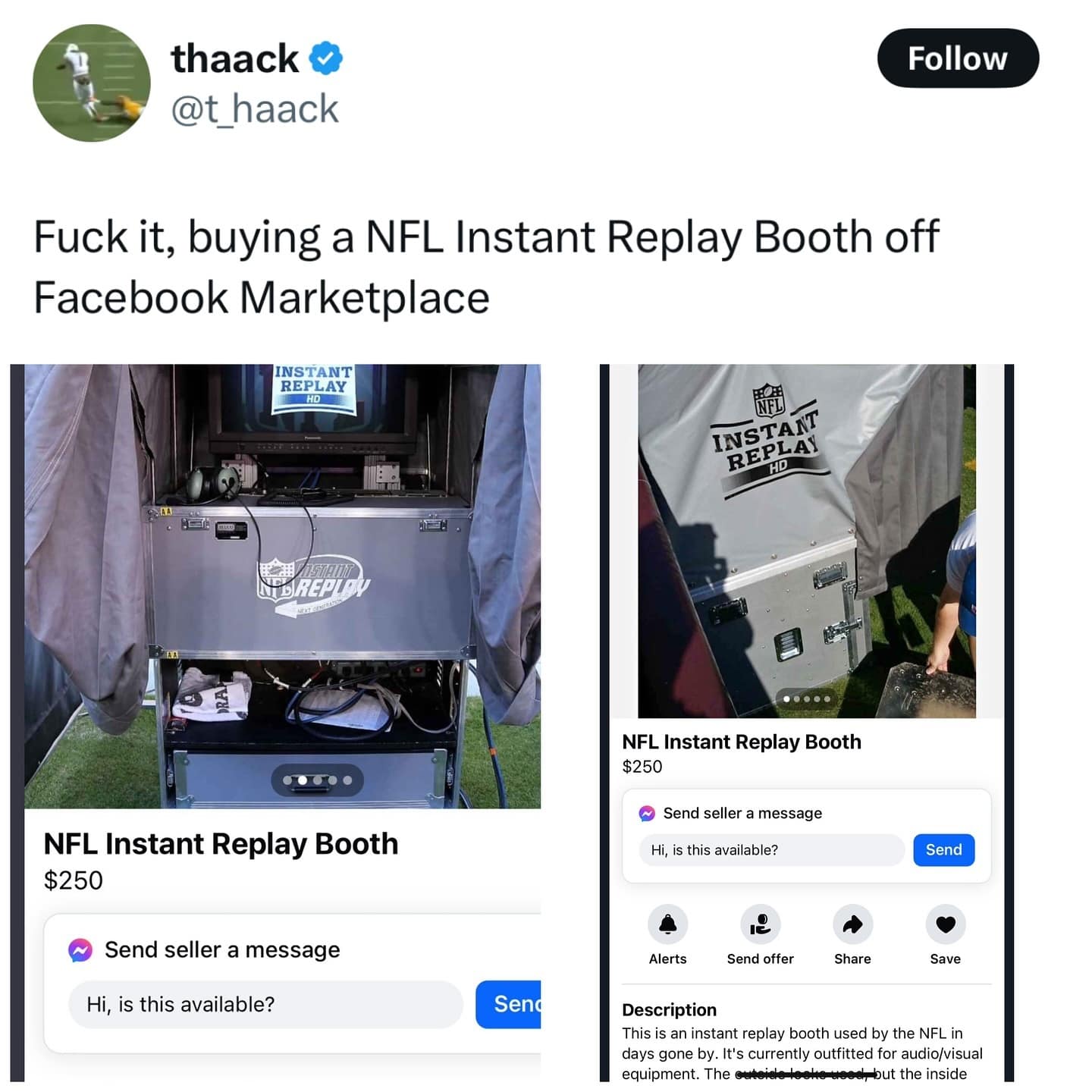Click the Follow button
Screen dimensions: 1092x1092
(958, 58)
